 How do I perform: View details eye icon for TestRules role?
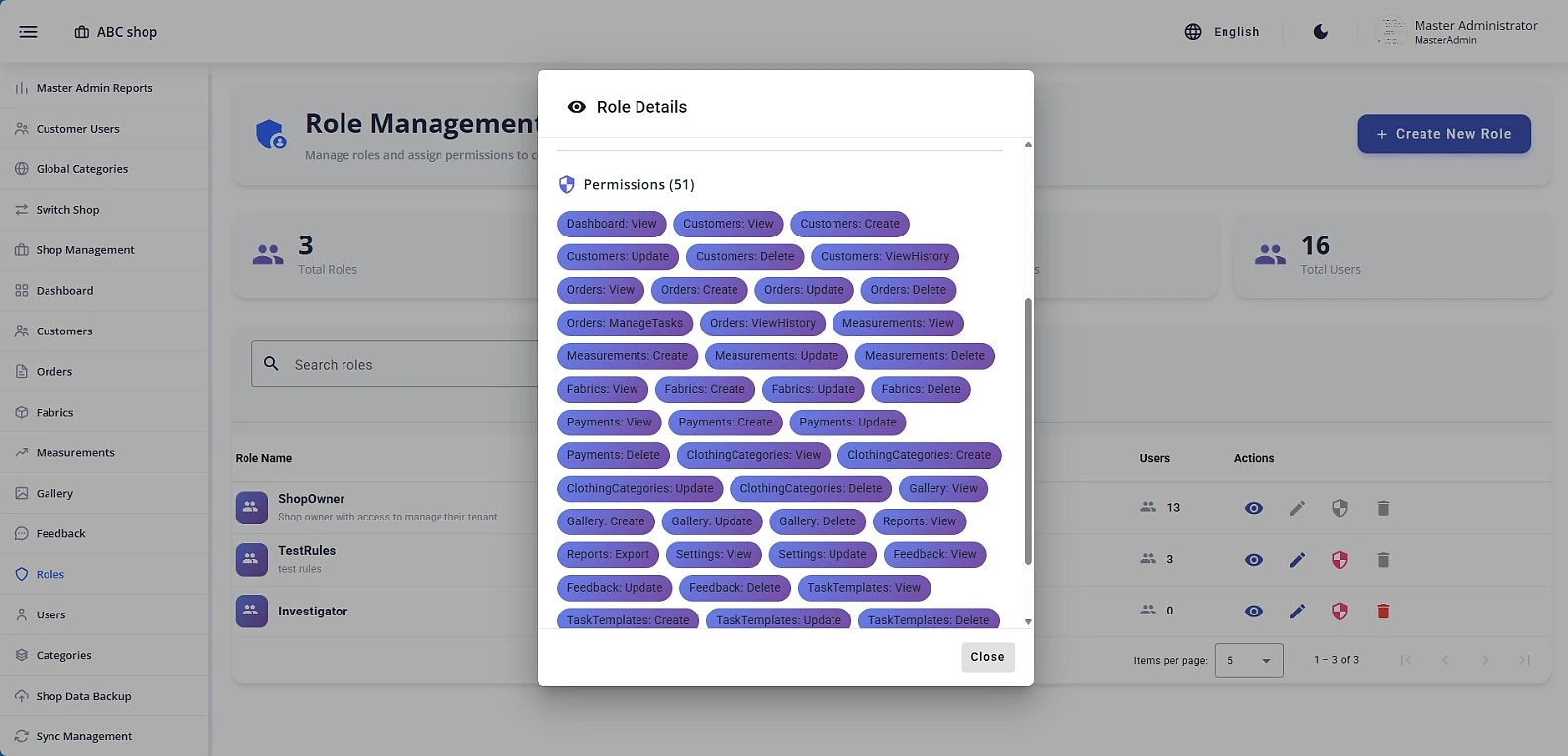[x=1254, y=560]
